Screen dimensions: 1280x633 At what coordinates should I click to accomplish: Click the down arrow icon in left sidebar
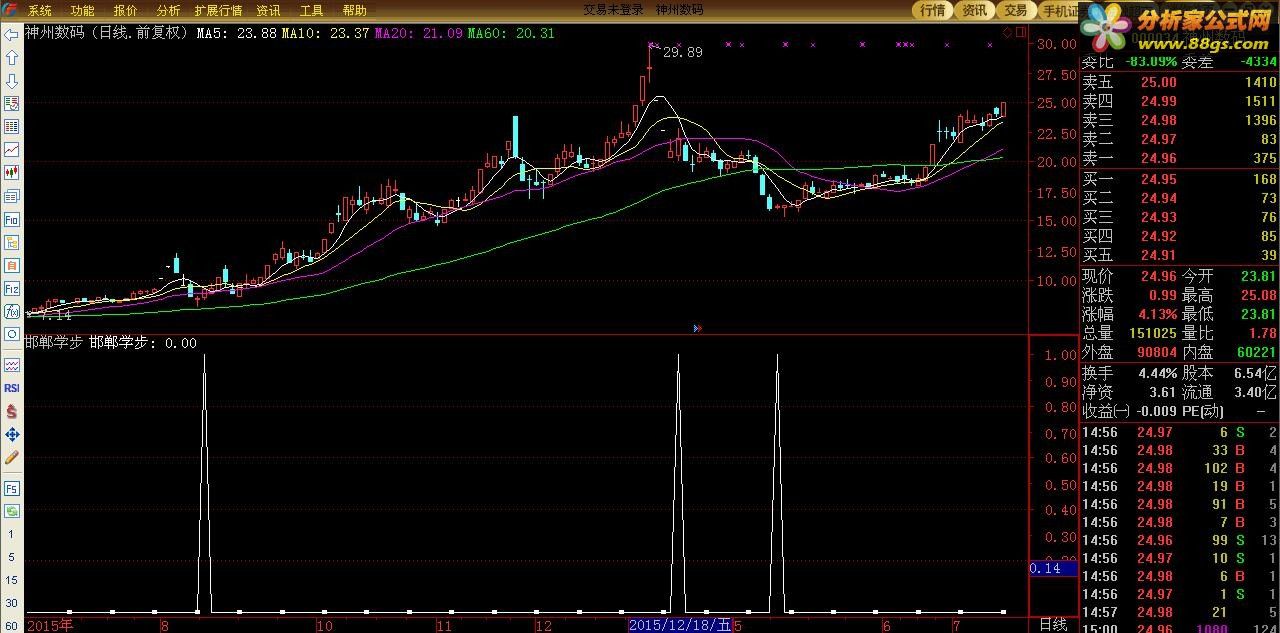pos(12,81)
